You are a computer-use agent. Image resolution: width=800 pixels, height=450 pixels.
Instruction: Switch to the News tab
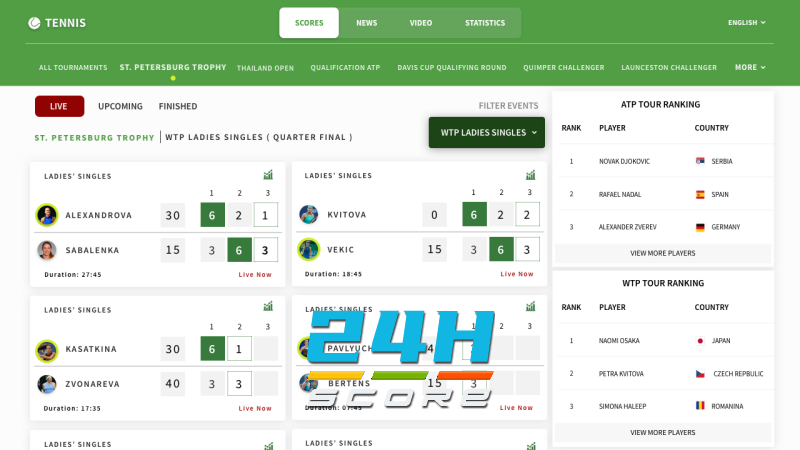click(366, 23)
